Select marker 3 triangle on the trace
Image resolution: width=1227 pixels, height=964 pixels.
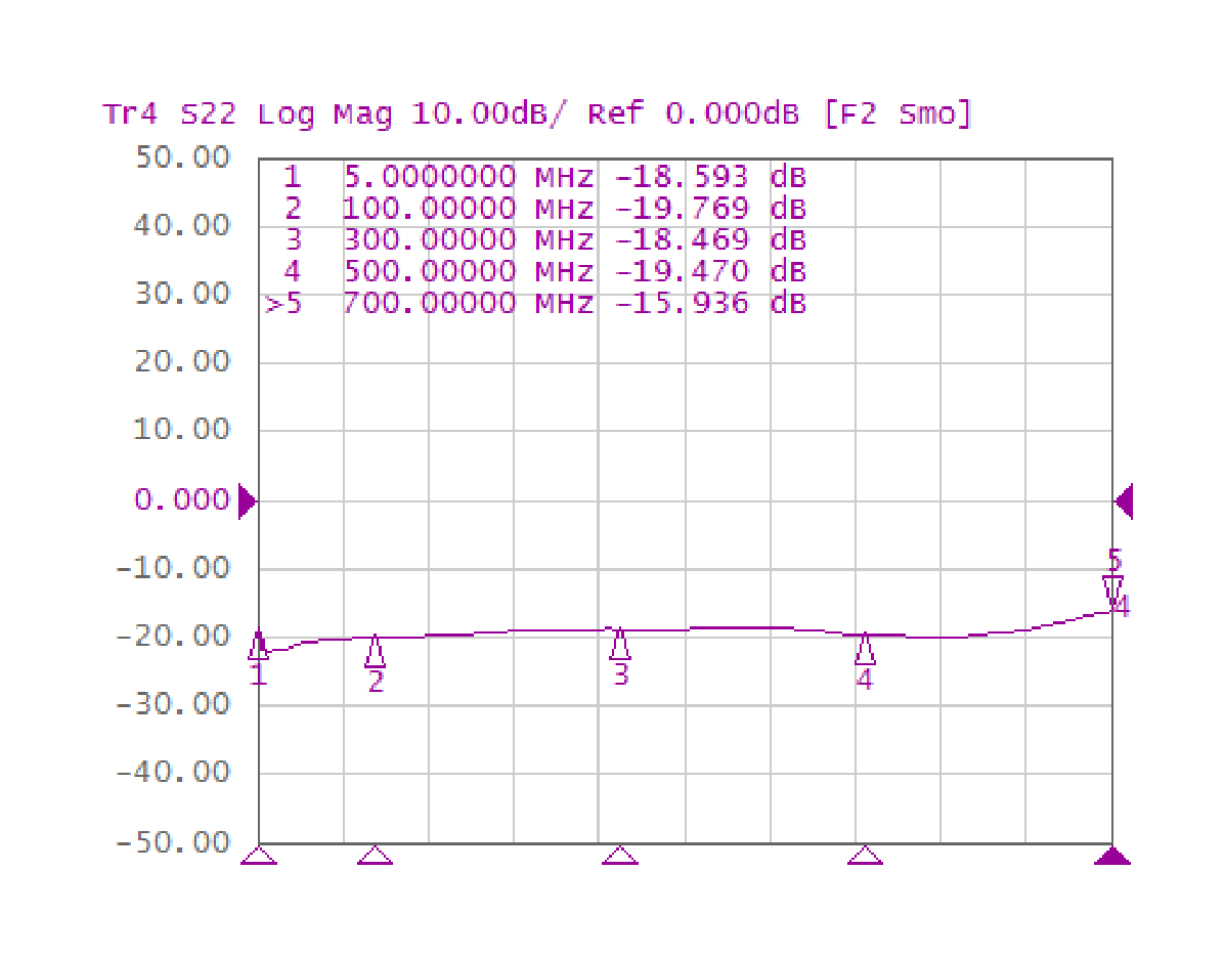pyautogui.click(x=620, y=644)
